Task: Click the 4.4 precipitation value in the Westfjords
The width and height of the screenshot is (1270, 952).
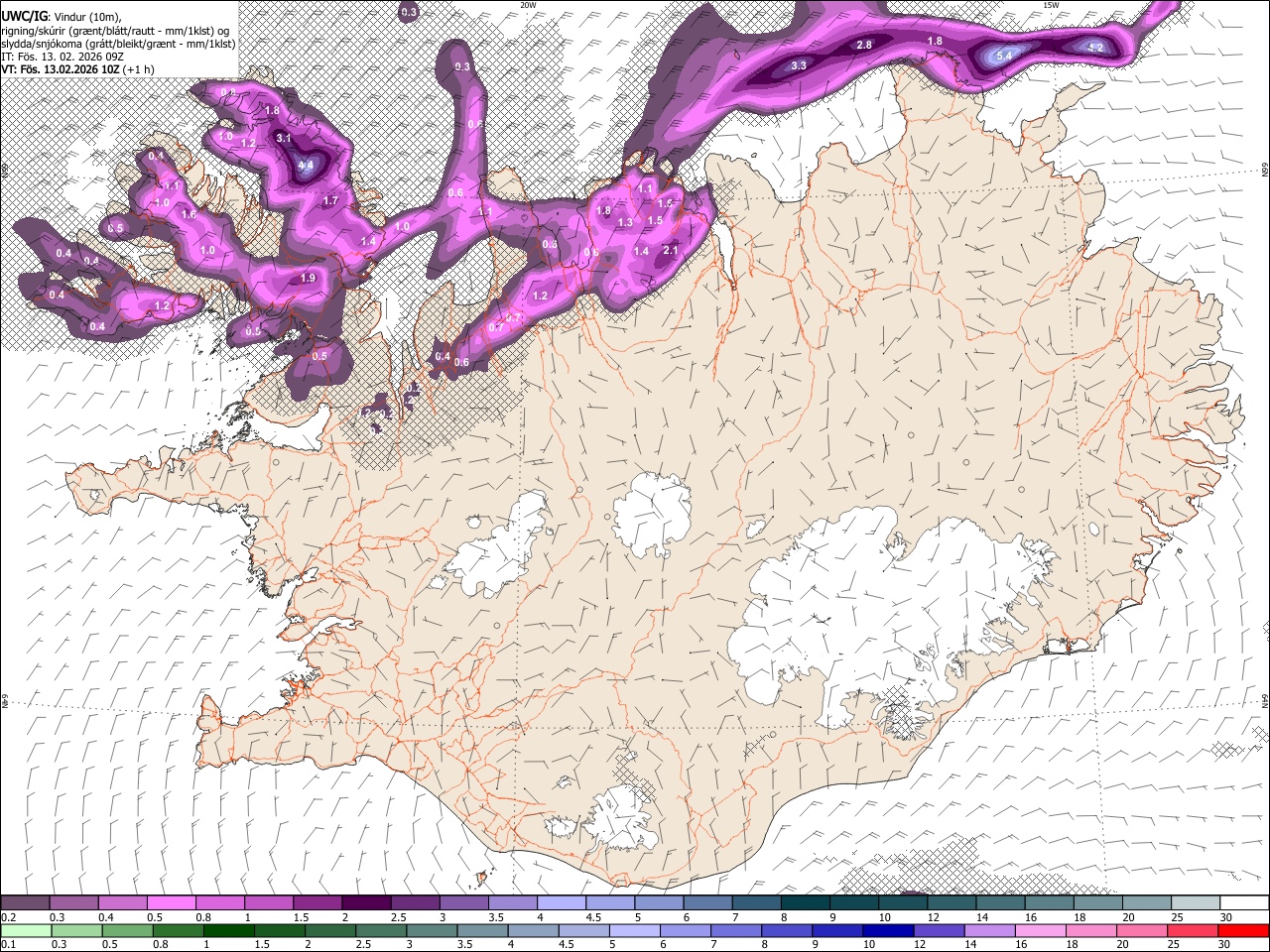Action: pyautogui.click(x=306, y=165)
